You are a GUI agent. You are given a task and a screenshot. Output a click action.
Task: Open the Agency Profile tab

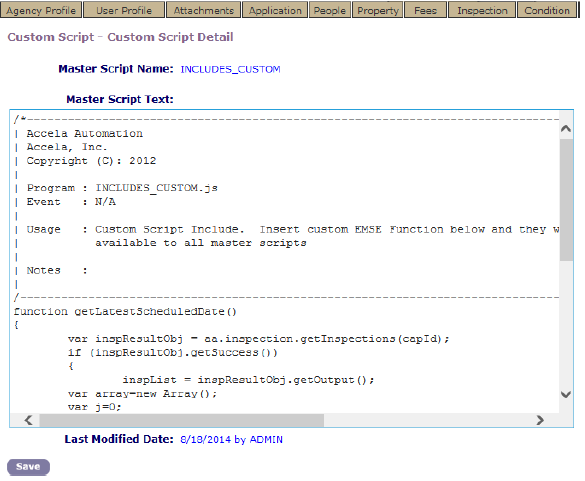41,10
